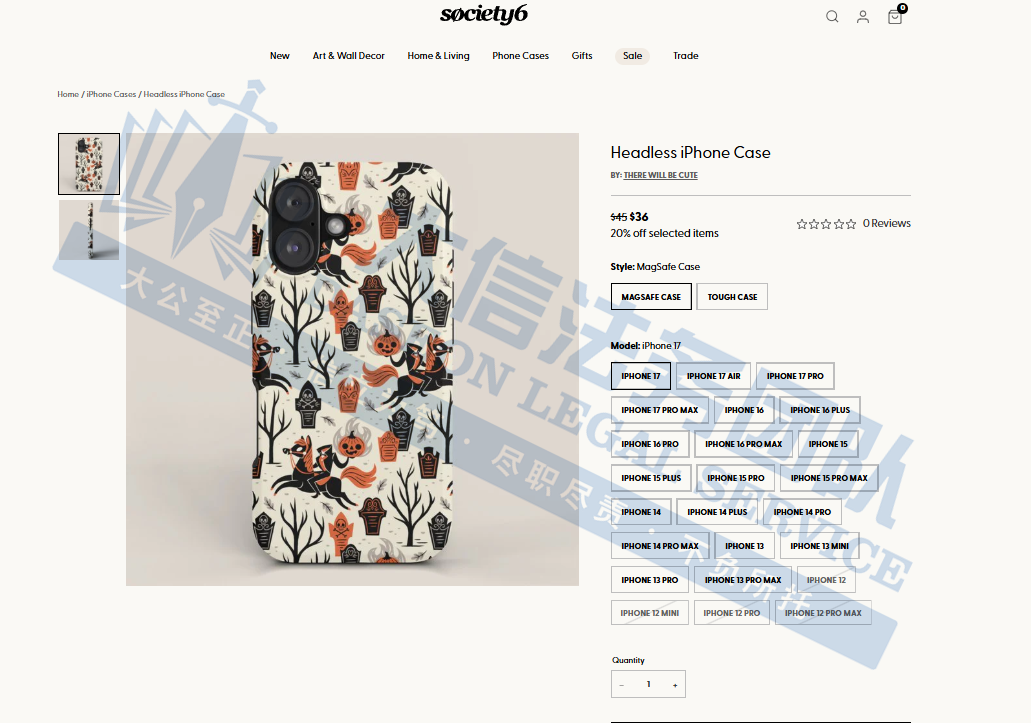Open the search magnifier icon

(x=832, y=16)
